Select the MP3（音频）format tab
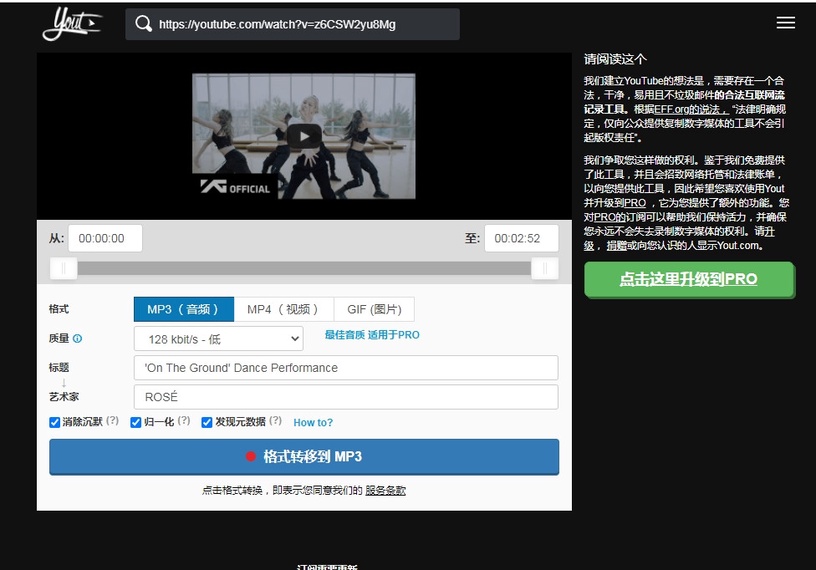 point(184,309)
